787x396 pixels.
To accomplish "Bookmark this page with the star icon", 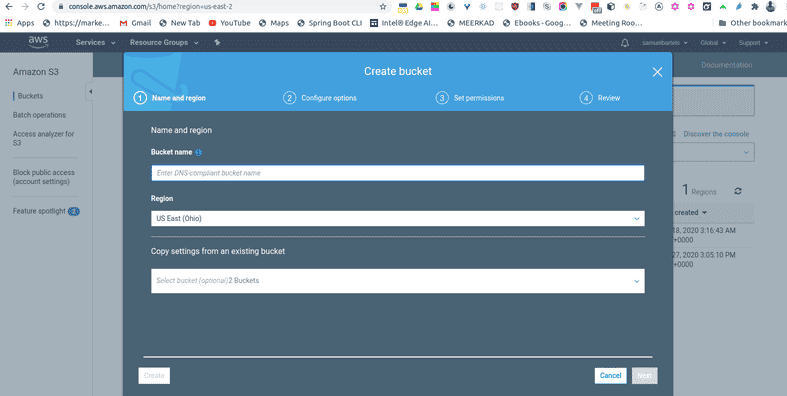I will point(383,7).
